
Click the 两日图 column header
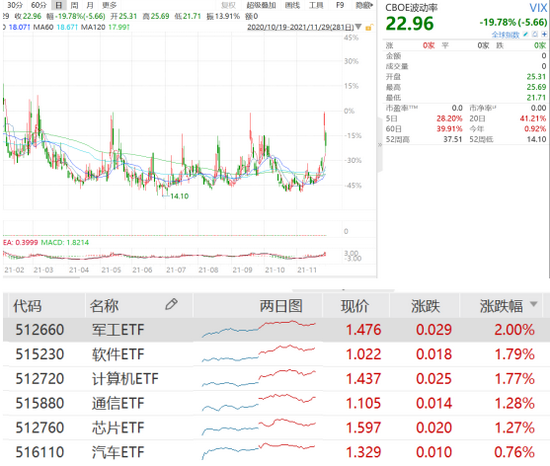(281, 306)
